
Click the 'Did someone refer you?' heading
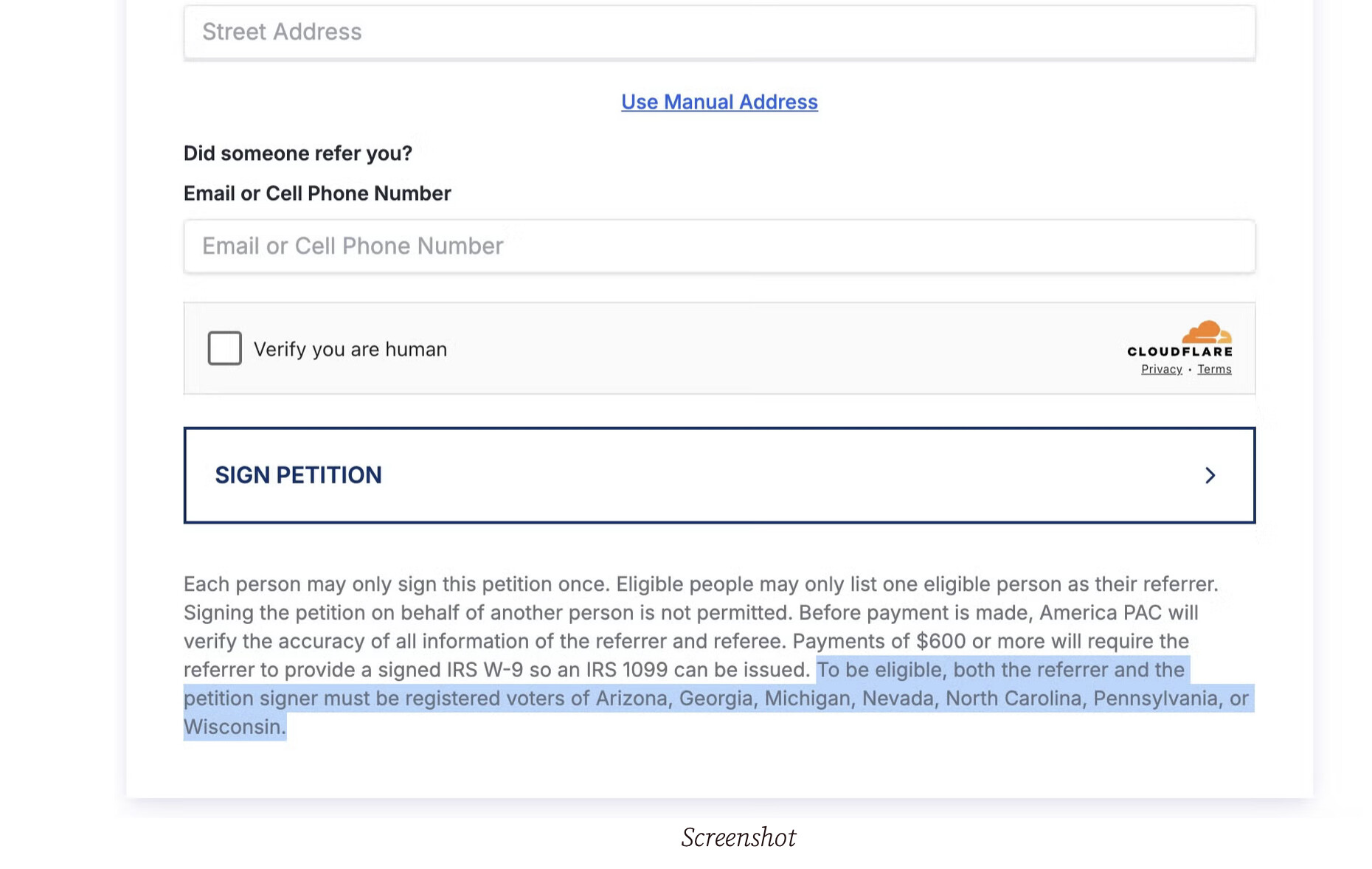point(298,153)
